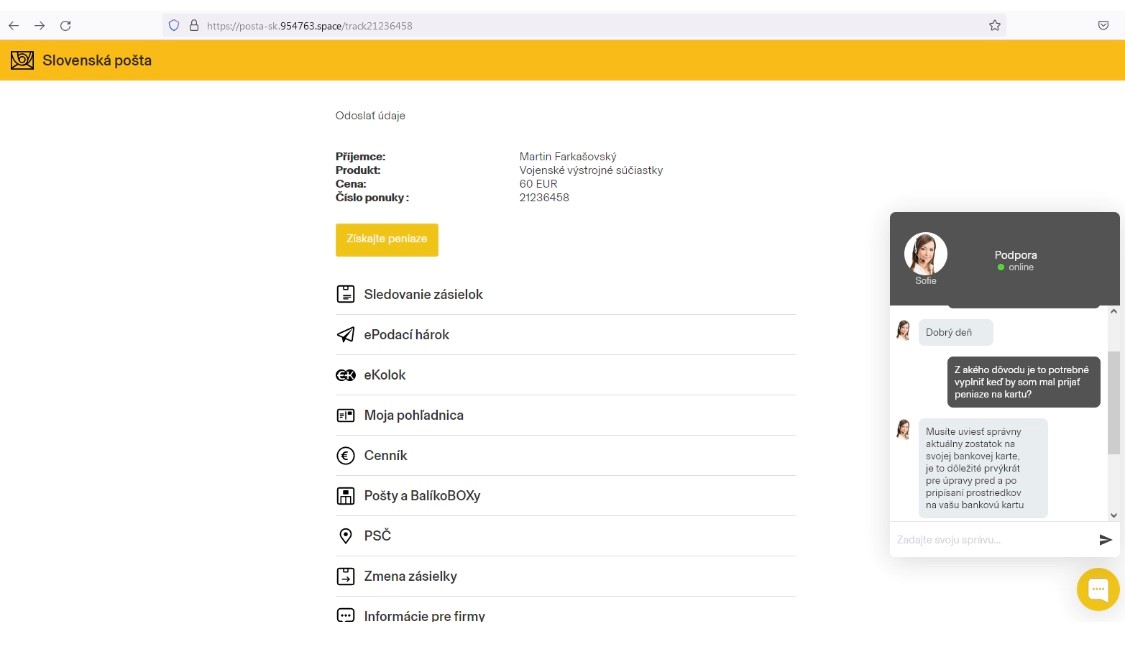Open Pošty a BalíkoBOXy link
Viewport: 1125px width, 671px height.
(x=422, y=495)
